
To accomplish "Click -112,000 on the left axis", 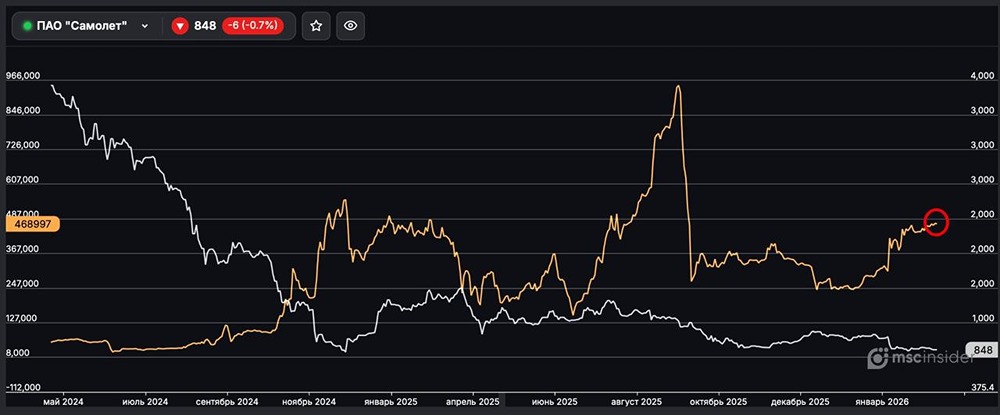I will pos(23,387).
